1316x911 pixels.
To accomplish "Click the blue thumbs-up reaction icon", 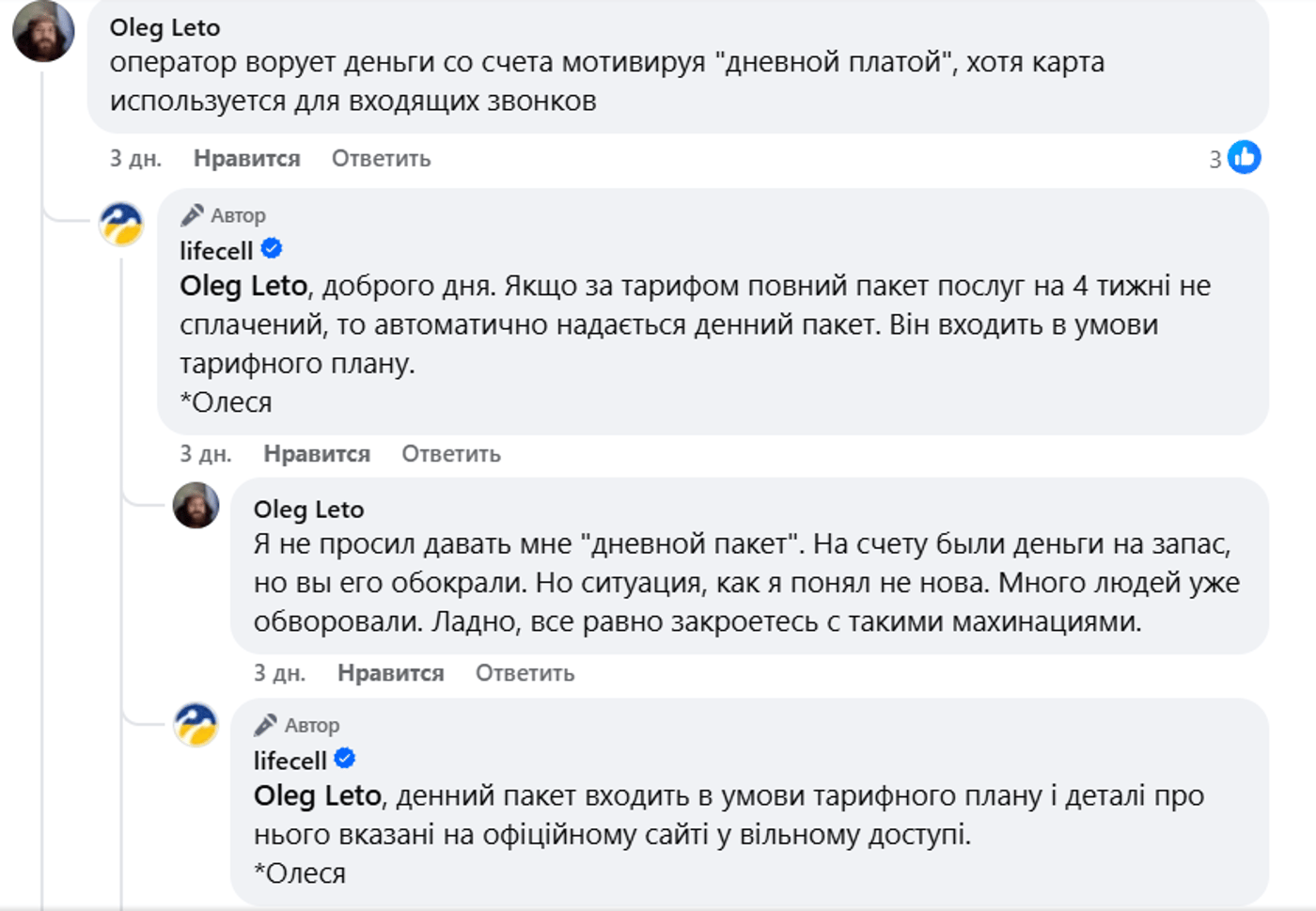I will tap(1244, 158).
